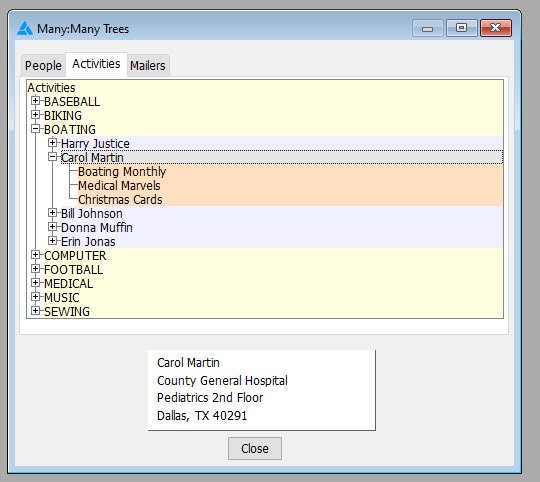
Task: Expand the COMPUTER activity node
Action: tap(35, 255)
